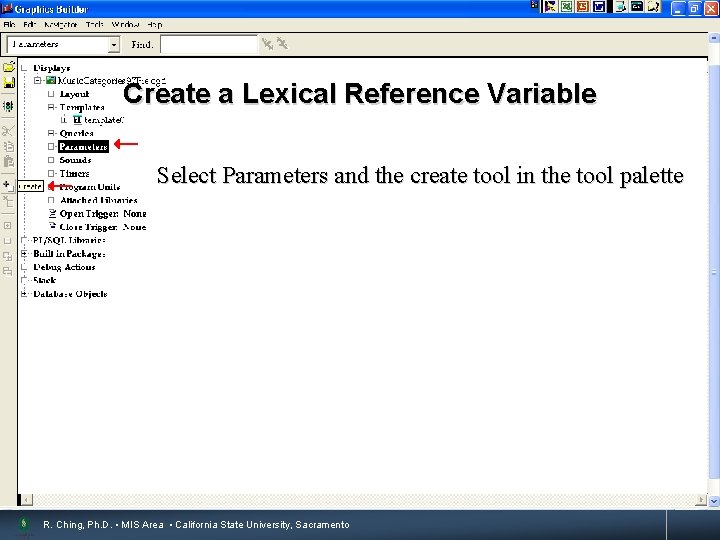The height and width of the screenshot is (540, 720).
Task: Collapse the Queries node
Action: [51, 133]
